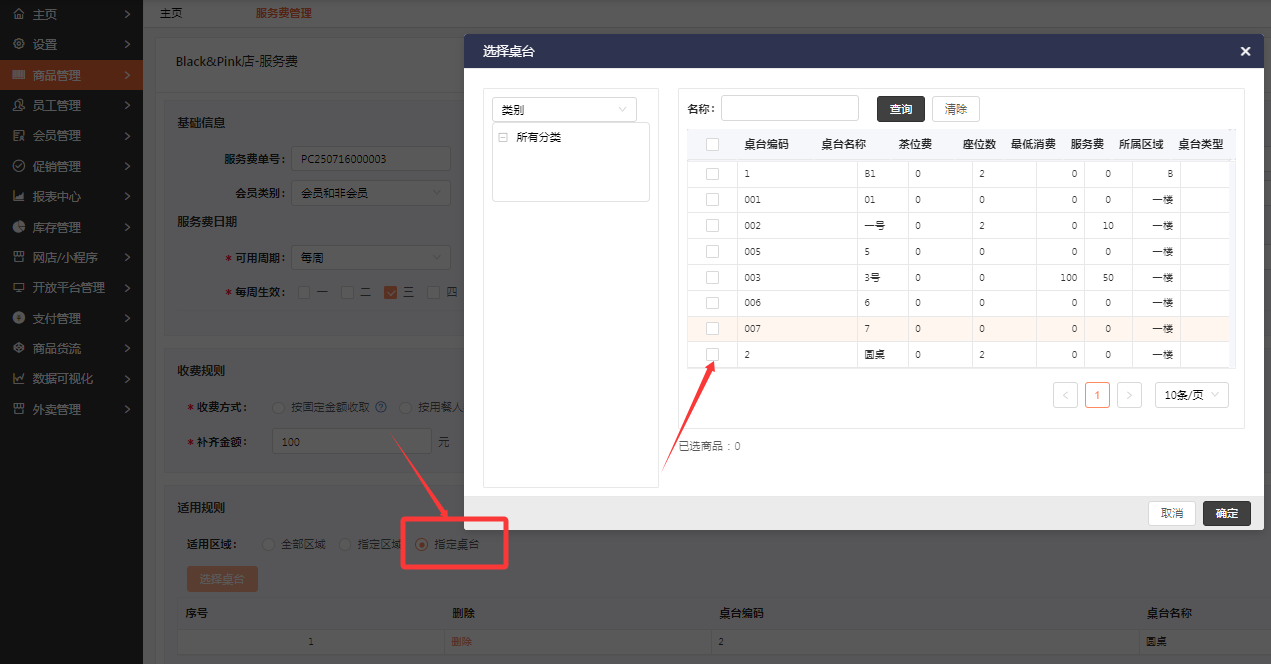The image size is (1271, 664).
Task: Select the 全部区域 radio option
Action: pyautogui.click(x=268, y=544)
